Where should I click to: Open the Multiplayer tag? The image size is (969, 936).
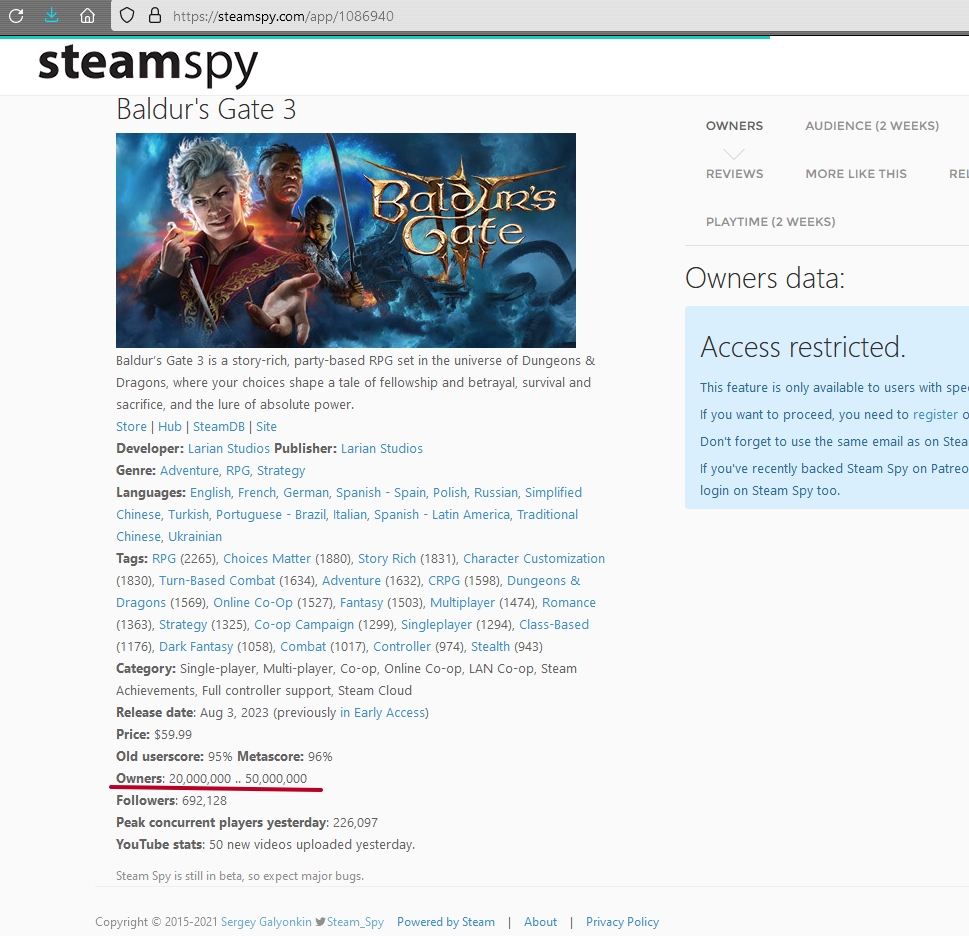point(462,602)
